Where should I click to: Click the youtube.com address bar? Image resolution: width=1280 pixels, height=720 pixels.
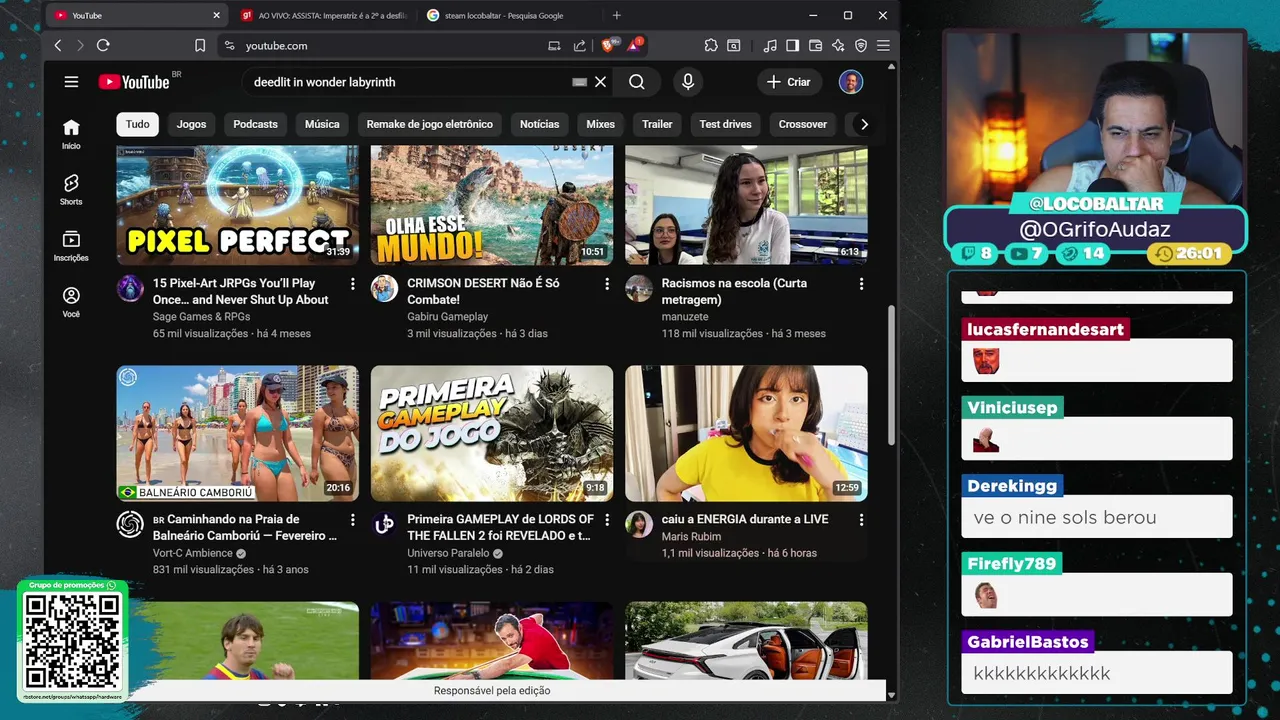point(390,45)
